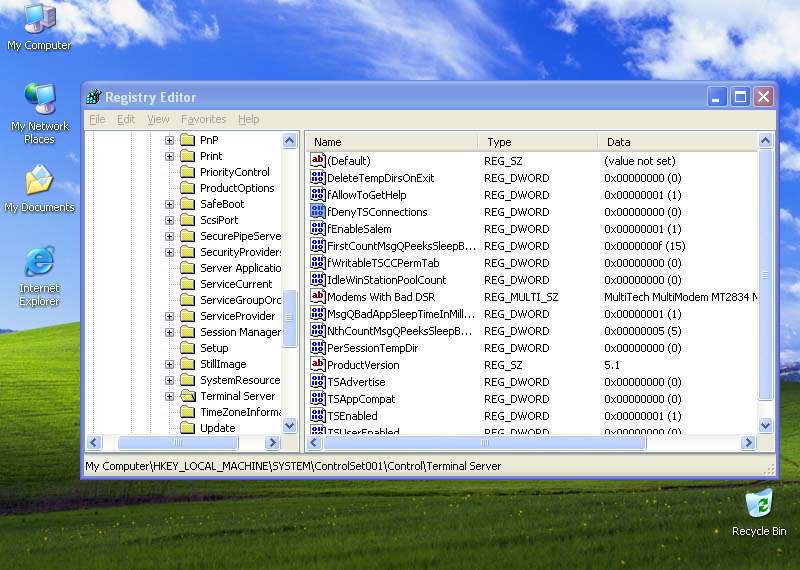800x570 pixels.
Task: Open the File menu
Action: tap(97, 119)
